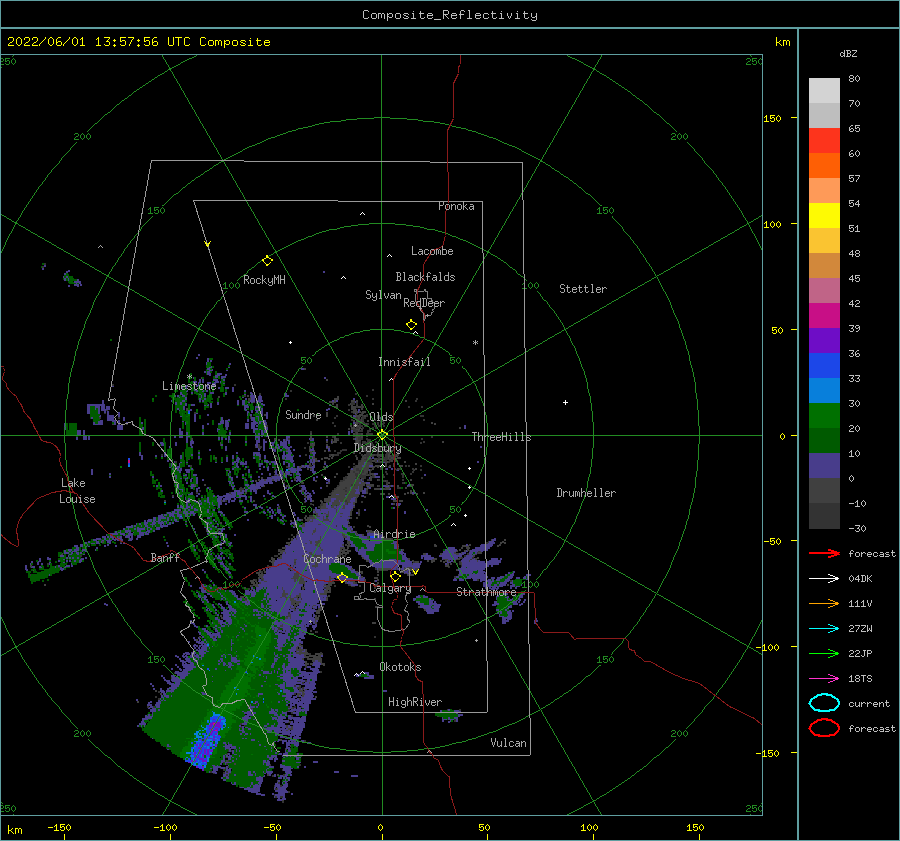Click the Innisfail label
The width and height of the screenshot is (900, 841).
coord(404,362)
